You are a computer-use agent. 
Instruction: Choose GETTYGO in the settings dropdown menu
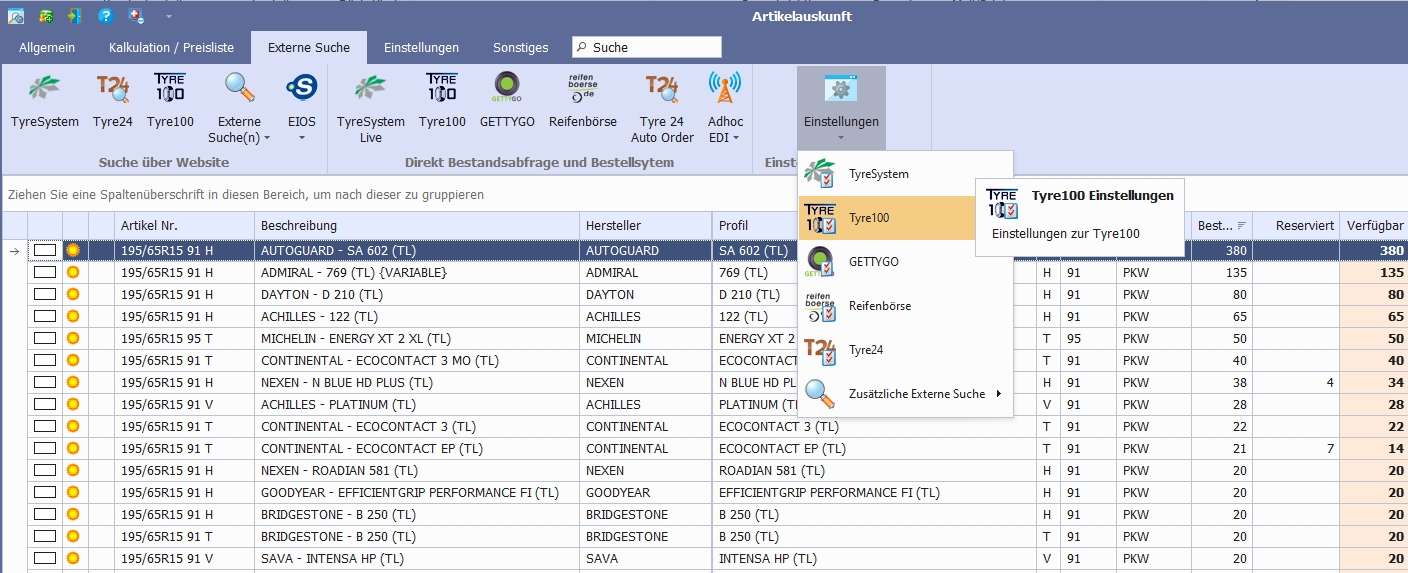[x=906, y=262]
